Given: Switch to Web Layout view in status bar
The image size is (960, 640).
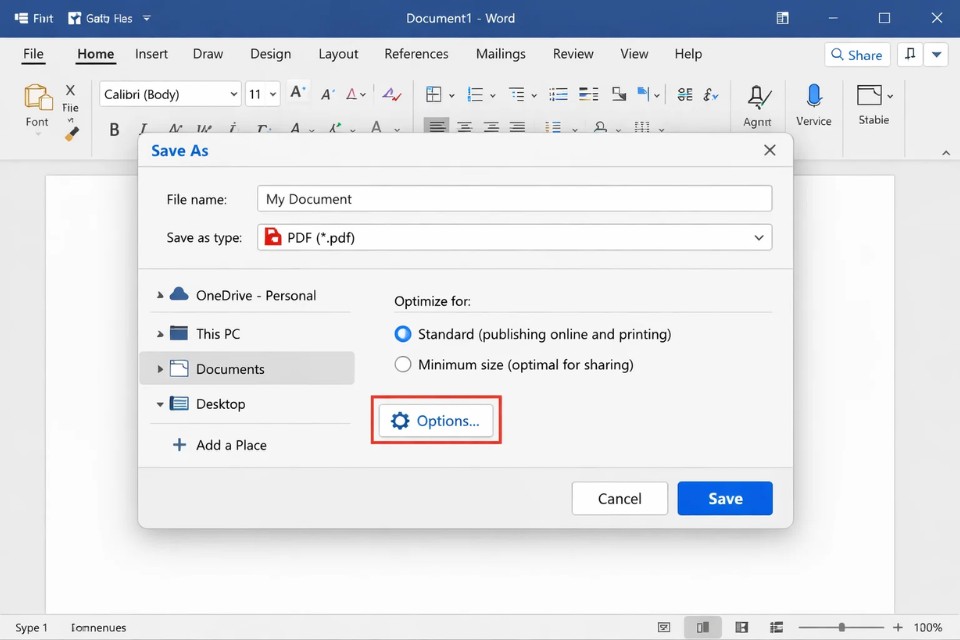Looking at the screenshot, I should 742,627.
